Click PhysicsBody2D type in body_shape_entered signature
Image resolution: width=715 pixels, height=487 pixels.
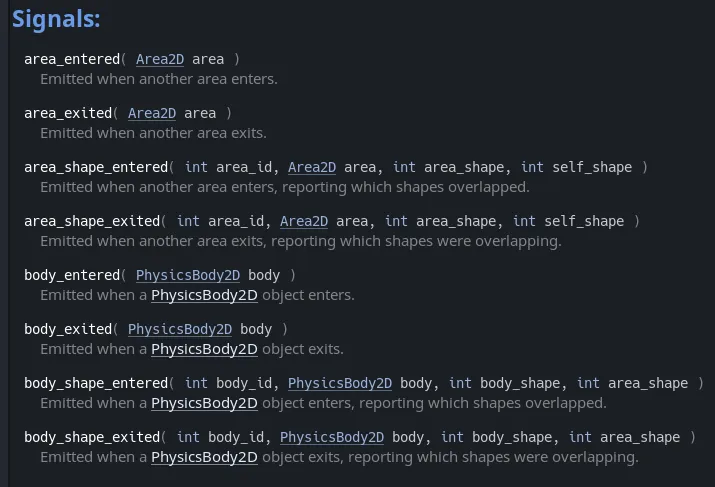(339, 383)
